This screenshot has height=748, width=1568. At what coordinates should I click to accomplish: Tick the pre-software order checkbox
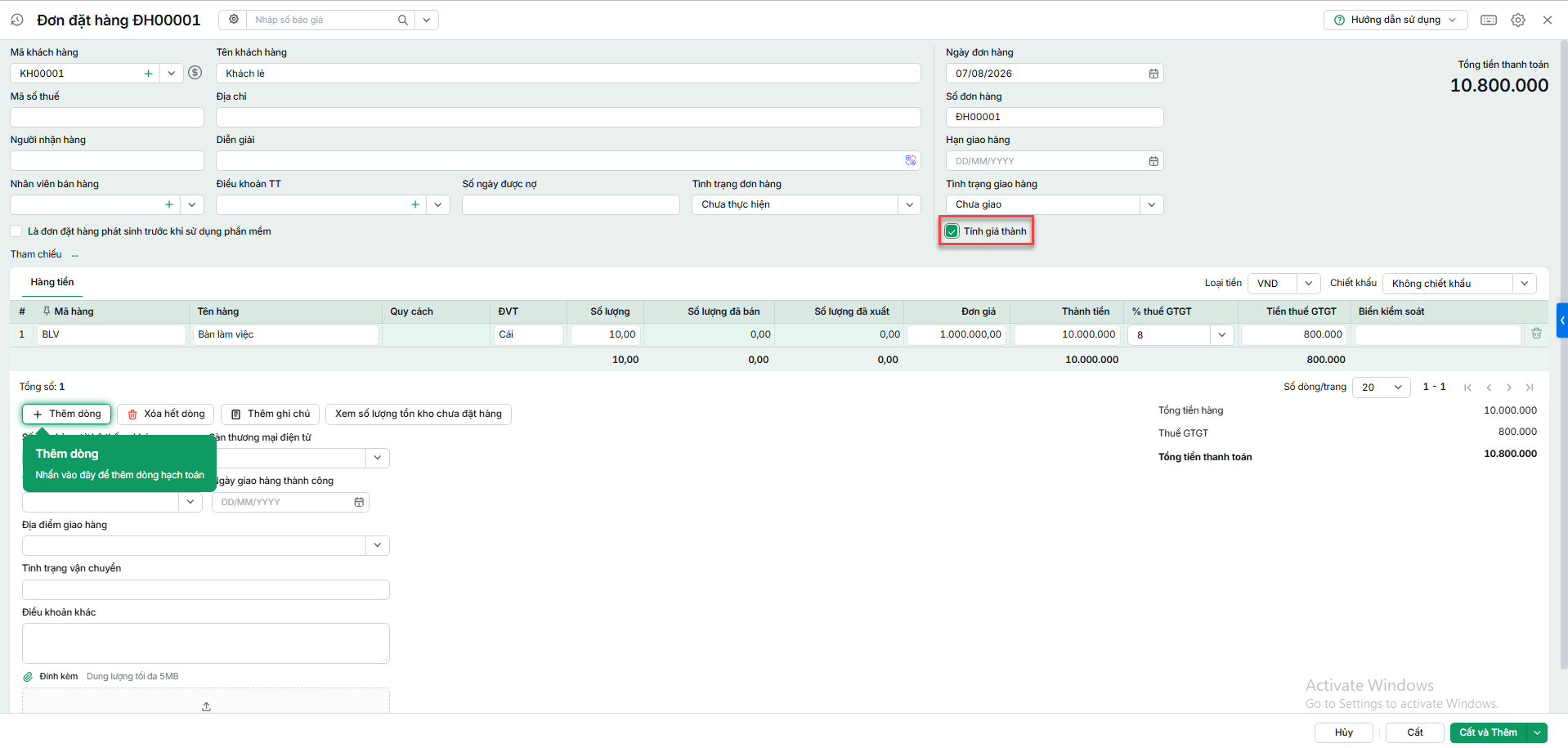point(16,231)
